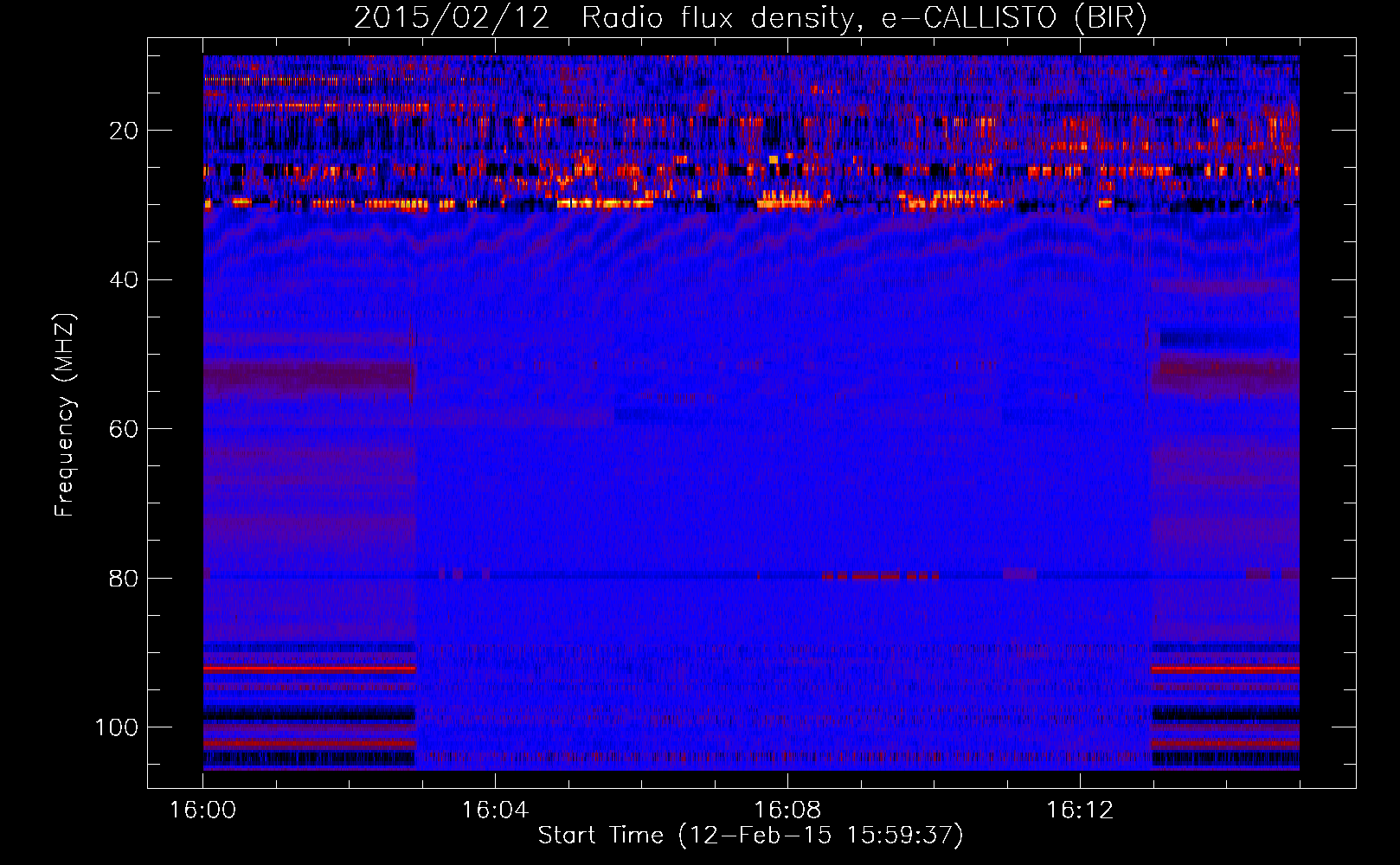Click the "16:04" time tick label
The height and width of the screenshot is (865, 1400).
[495, 810]
